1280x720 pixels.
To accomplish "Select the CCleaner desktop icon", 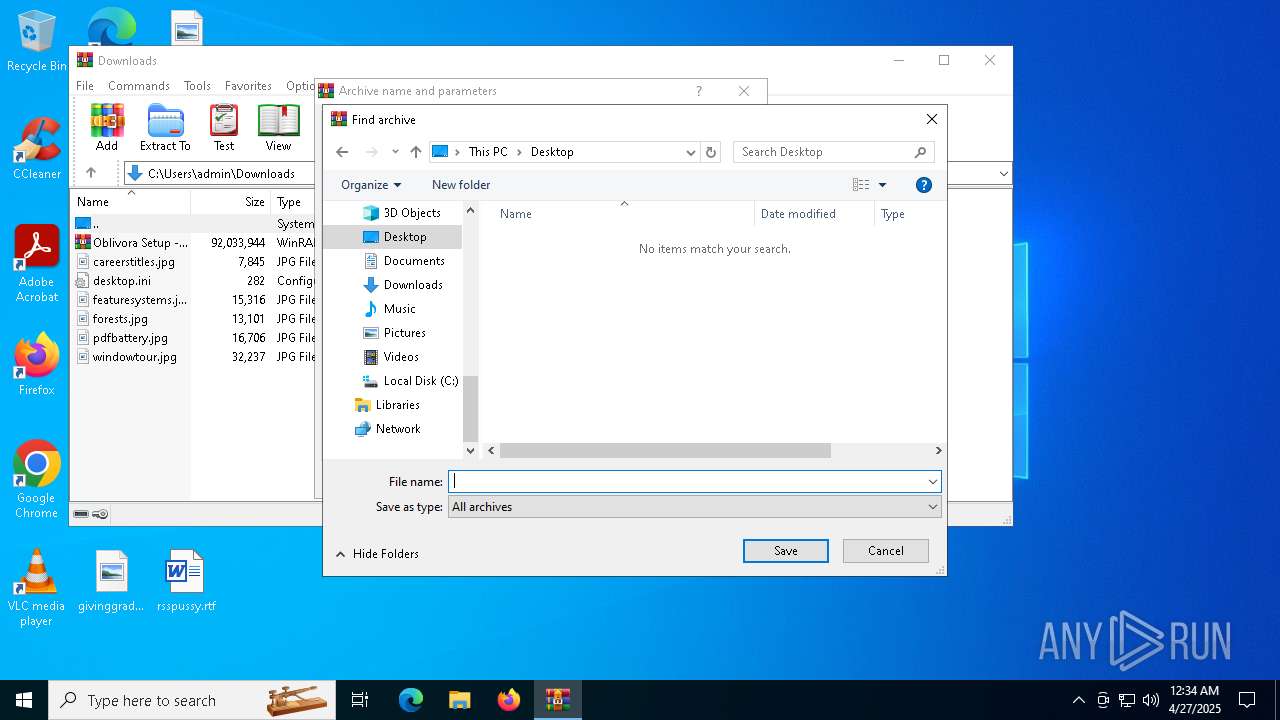I will pyautogui.click(x=37, y=148).
